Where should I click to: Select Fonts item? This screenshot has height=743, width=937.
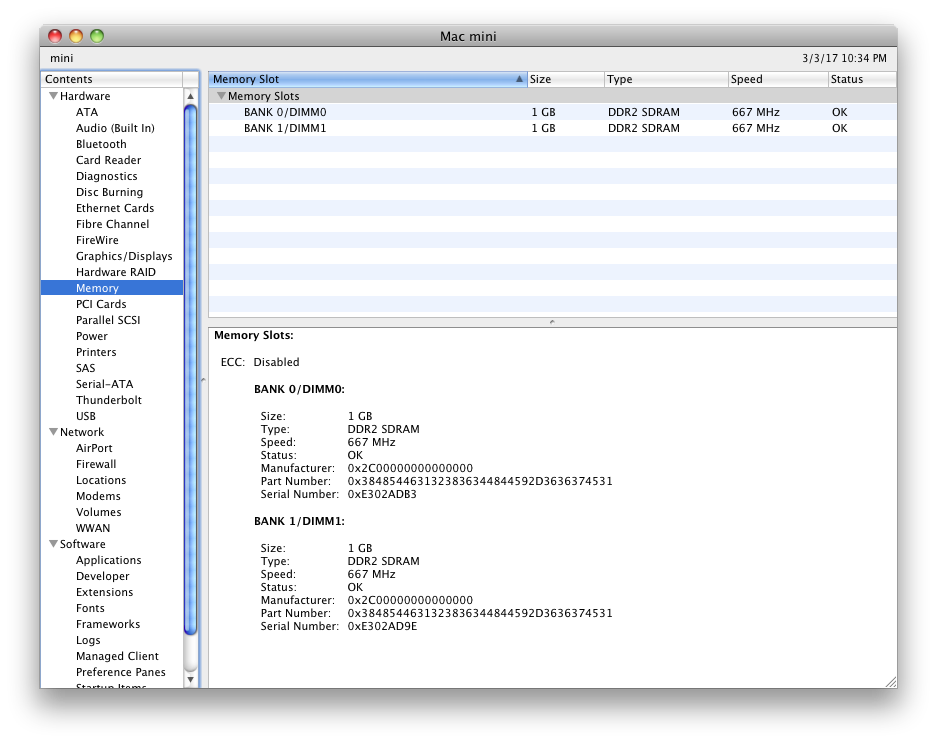pos(90,608)
